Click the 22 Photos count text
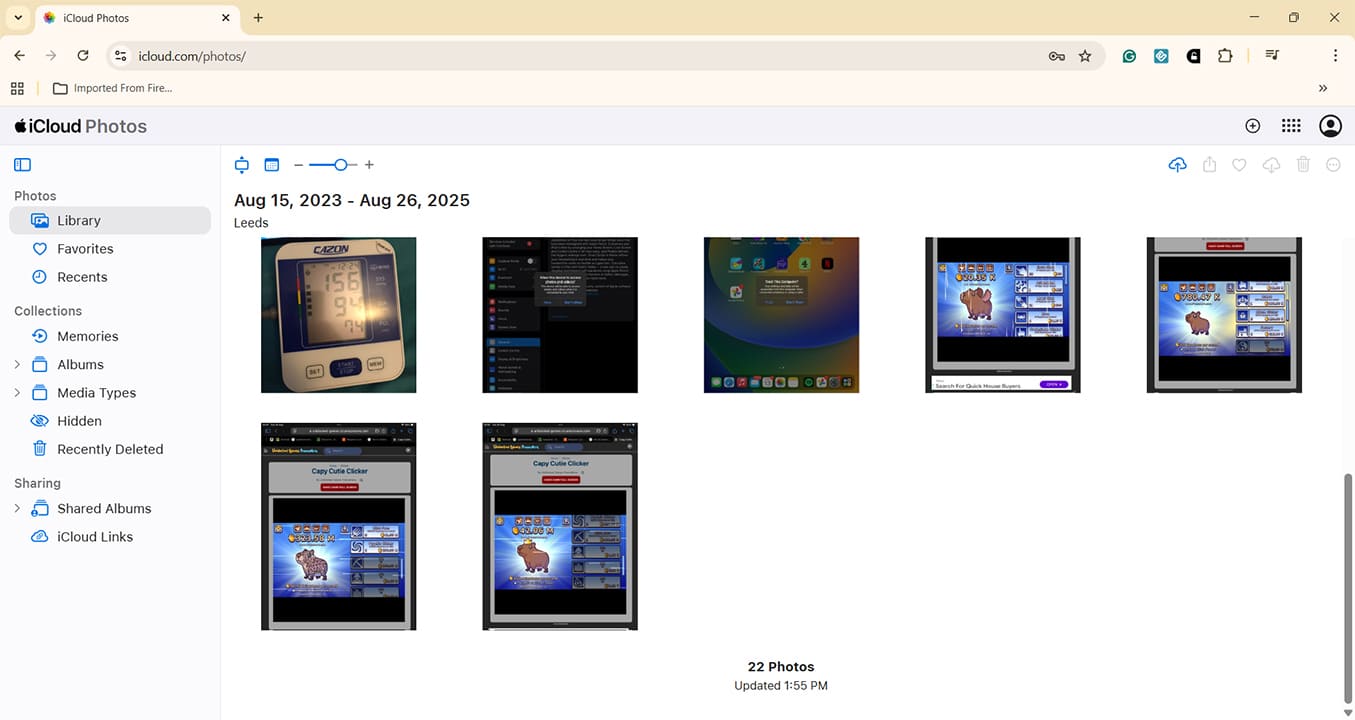Screen dimensions: 1355x720 (x=781, y=667)
